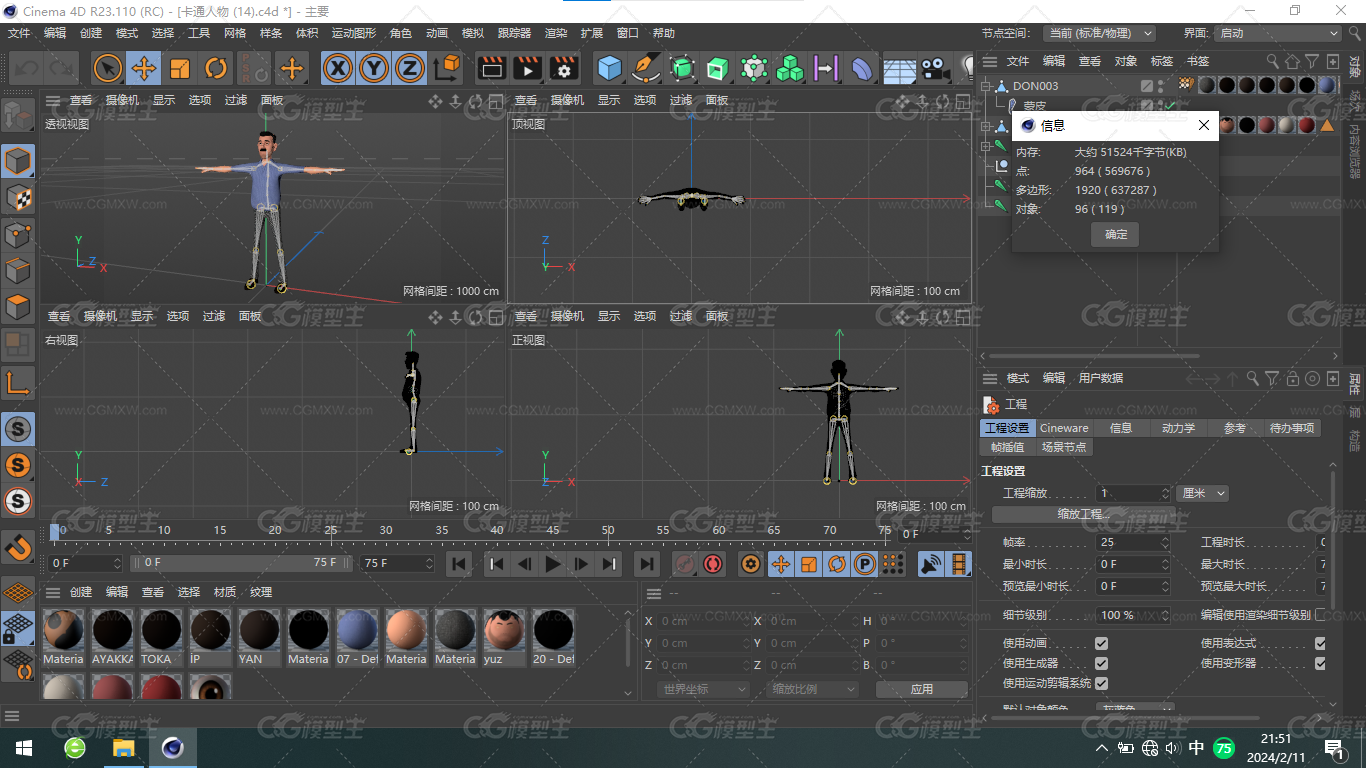1366x768 pixels.
Task: Expand the DON003 object tree
Action: (x=986, y=86)
